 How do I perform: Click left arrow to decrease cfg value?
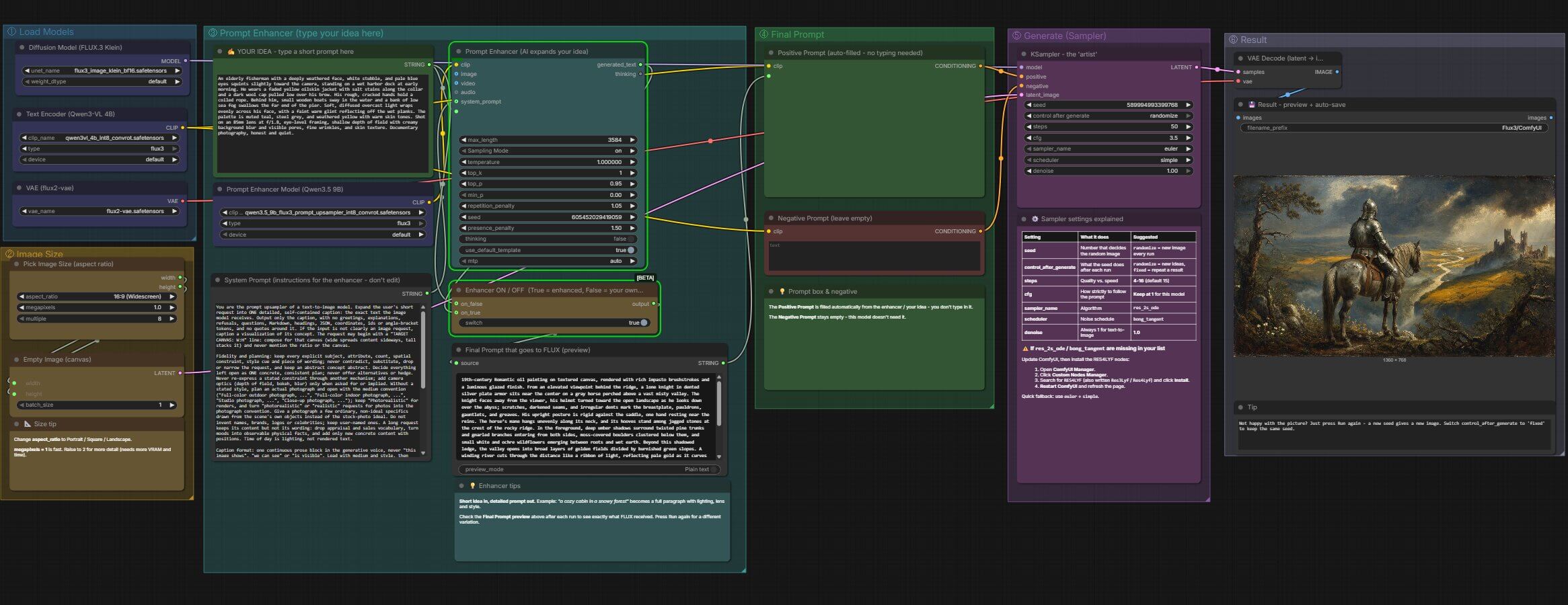coord(1029,138)
